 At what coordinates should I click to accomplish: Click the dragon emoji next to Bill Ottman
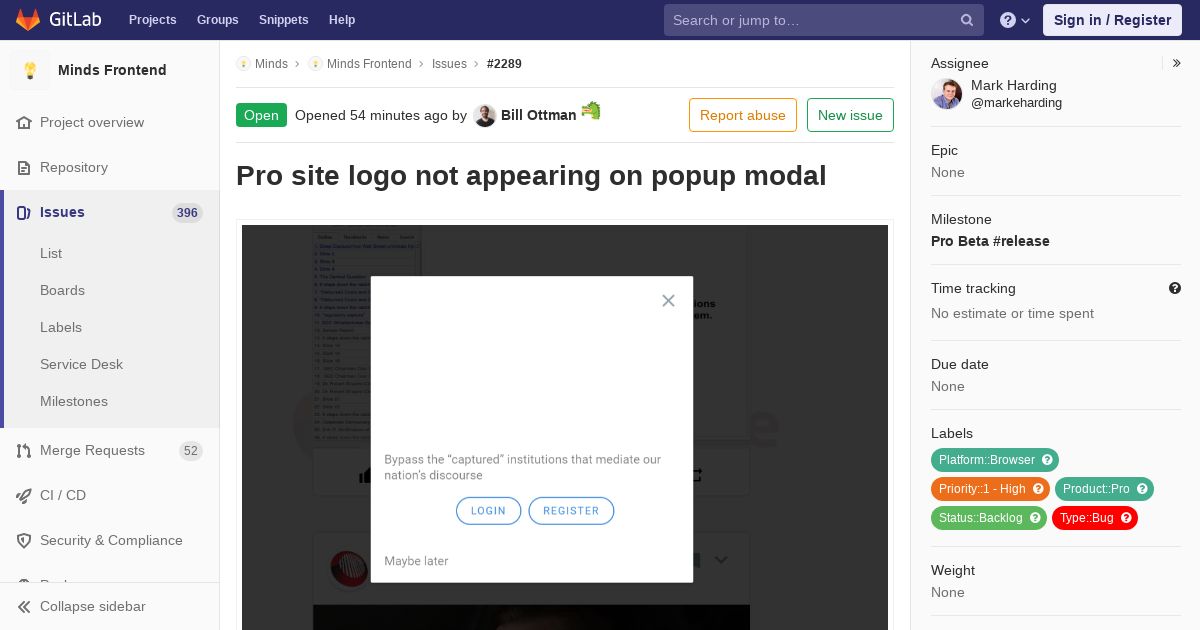click(591, 111)
